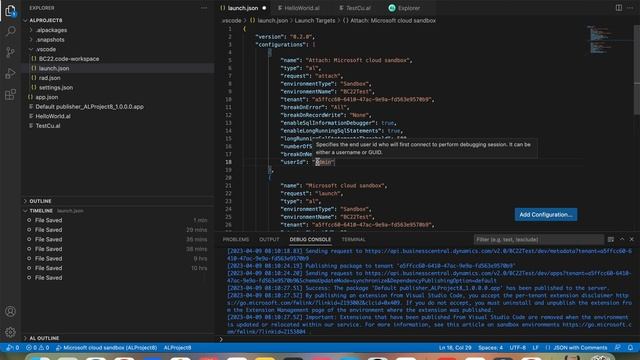640x360 pixels.
Task: Open the Run and Debug view
Action: [x=10, y=73]
